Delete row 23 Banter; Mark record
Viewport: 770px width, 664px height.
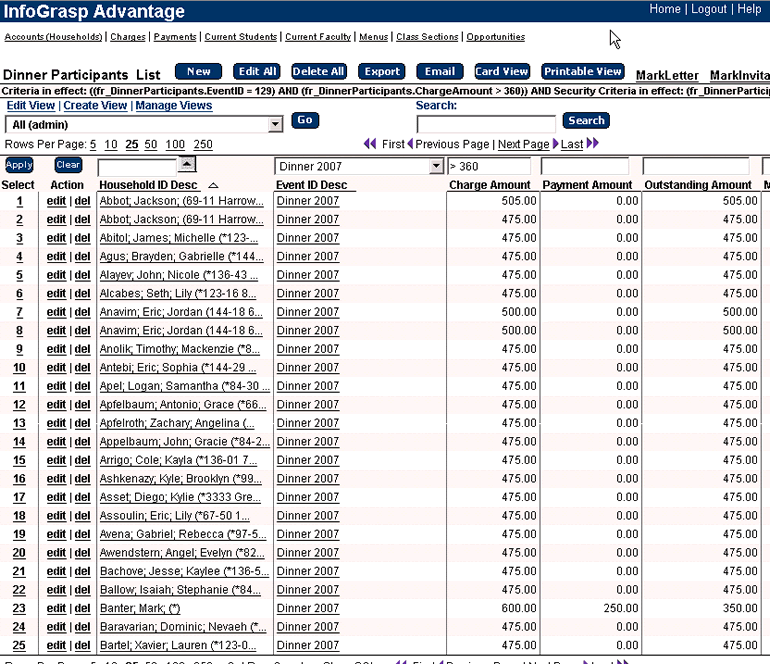82,609
